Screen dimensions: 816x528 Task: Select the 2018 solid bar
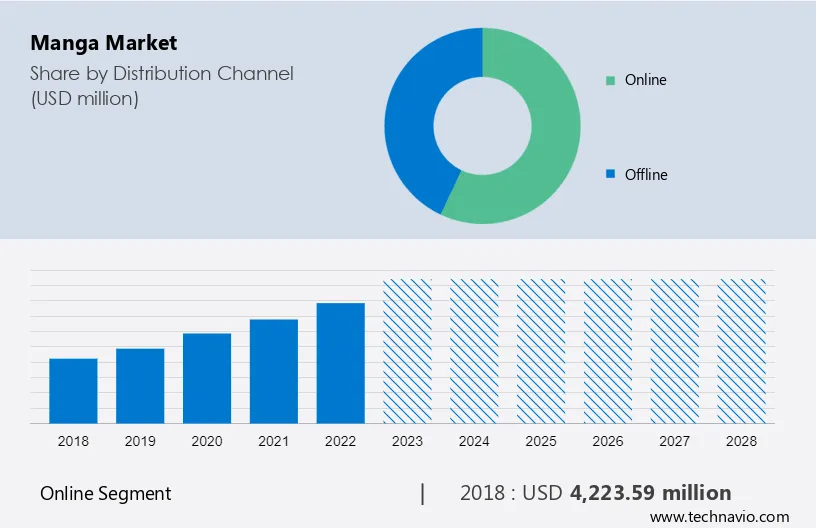tap(73, 391)
